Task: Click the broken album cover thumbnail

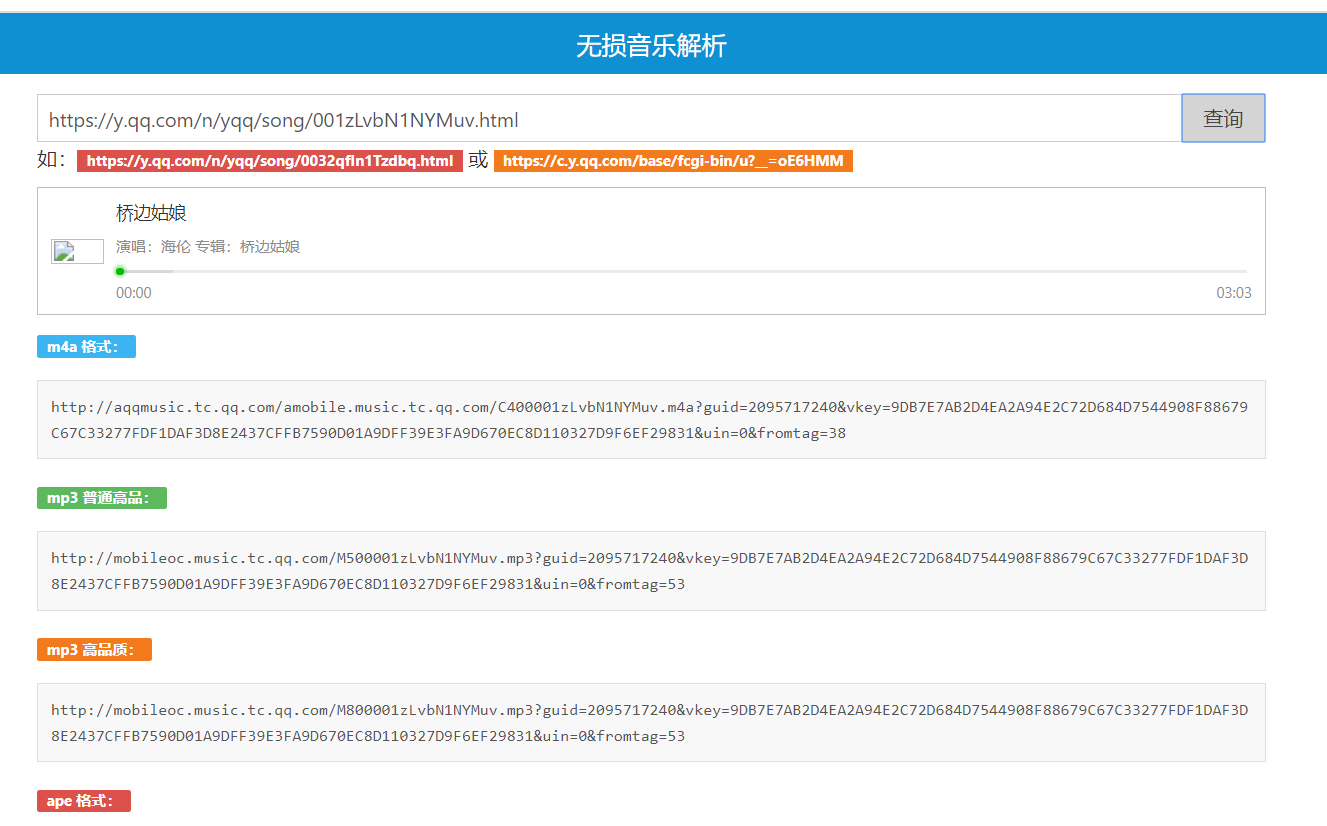Action: 77,251
